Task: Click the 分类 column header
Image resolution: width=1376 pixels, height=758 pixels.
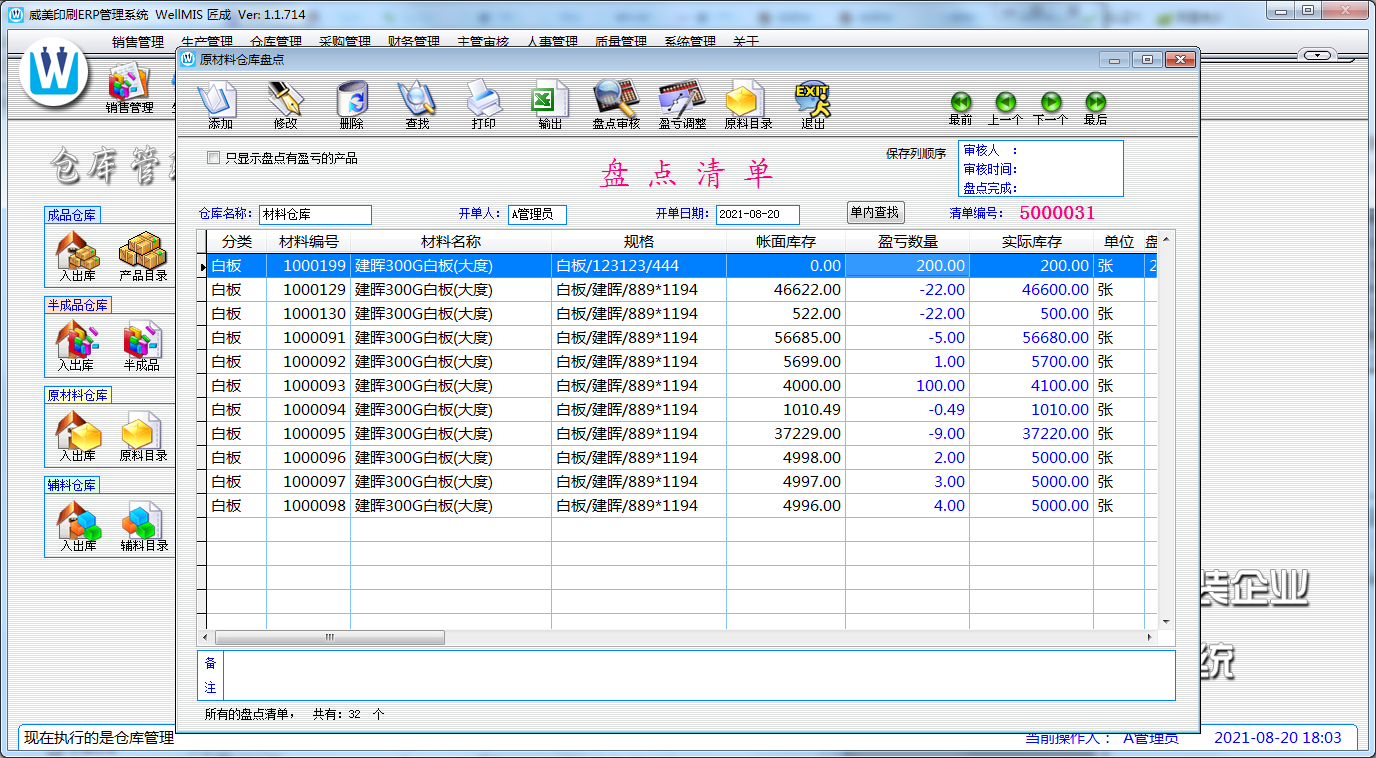Action: click(x=236, y=242)
